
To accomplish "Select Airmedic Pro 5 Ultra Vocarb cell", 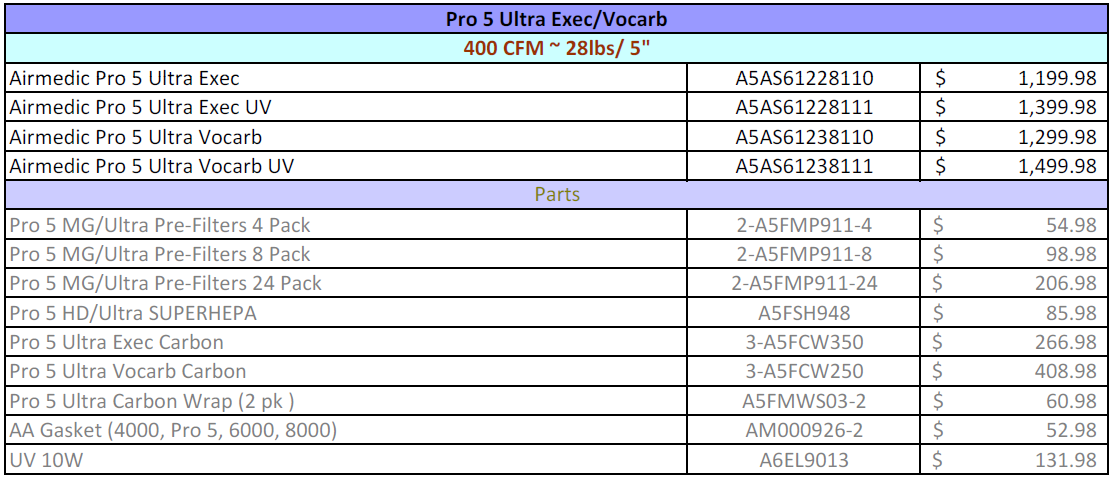I will 346,136.
